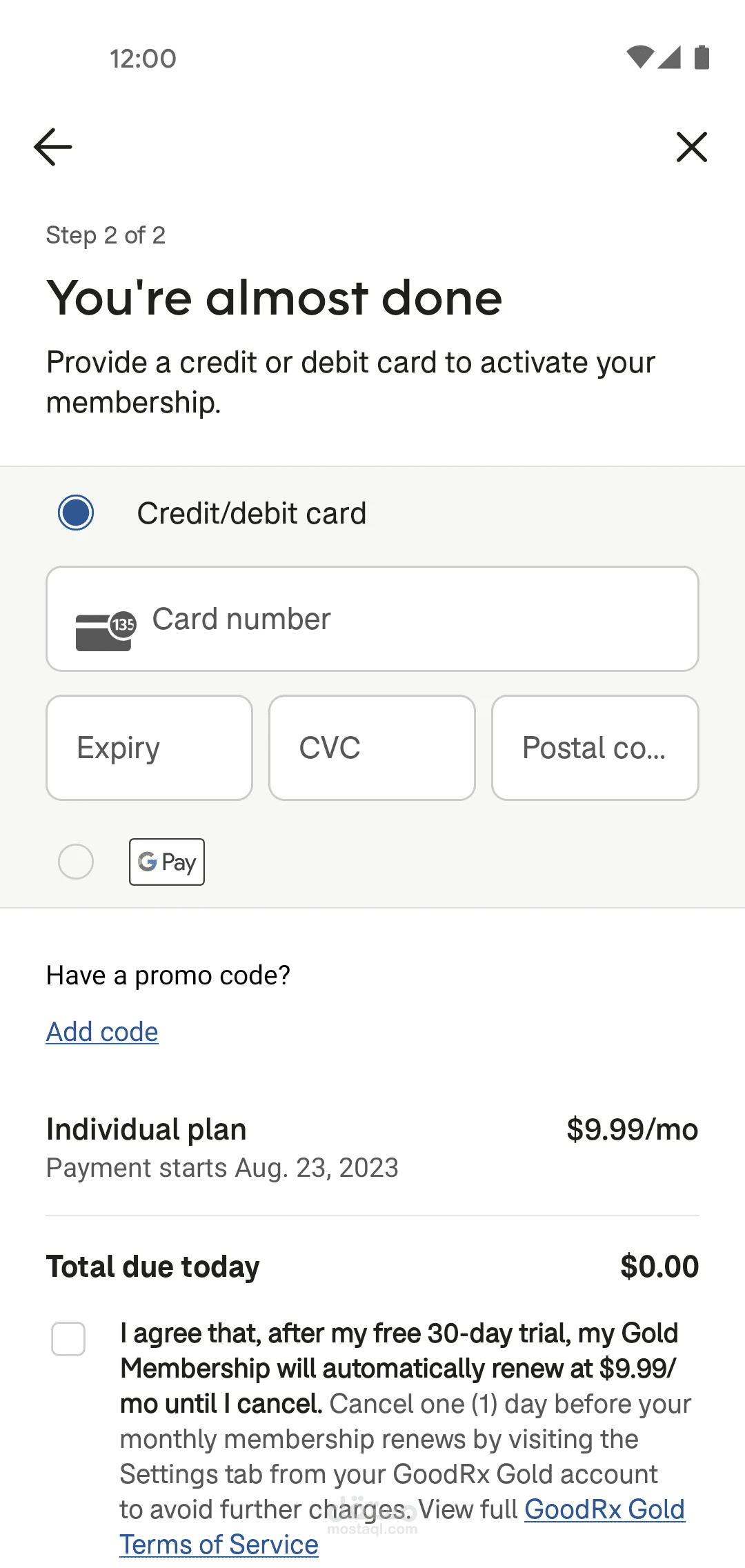Close the payment screen with X
Viewport: 745px width, 1568px height.
(x=691, y=147)
